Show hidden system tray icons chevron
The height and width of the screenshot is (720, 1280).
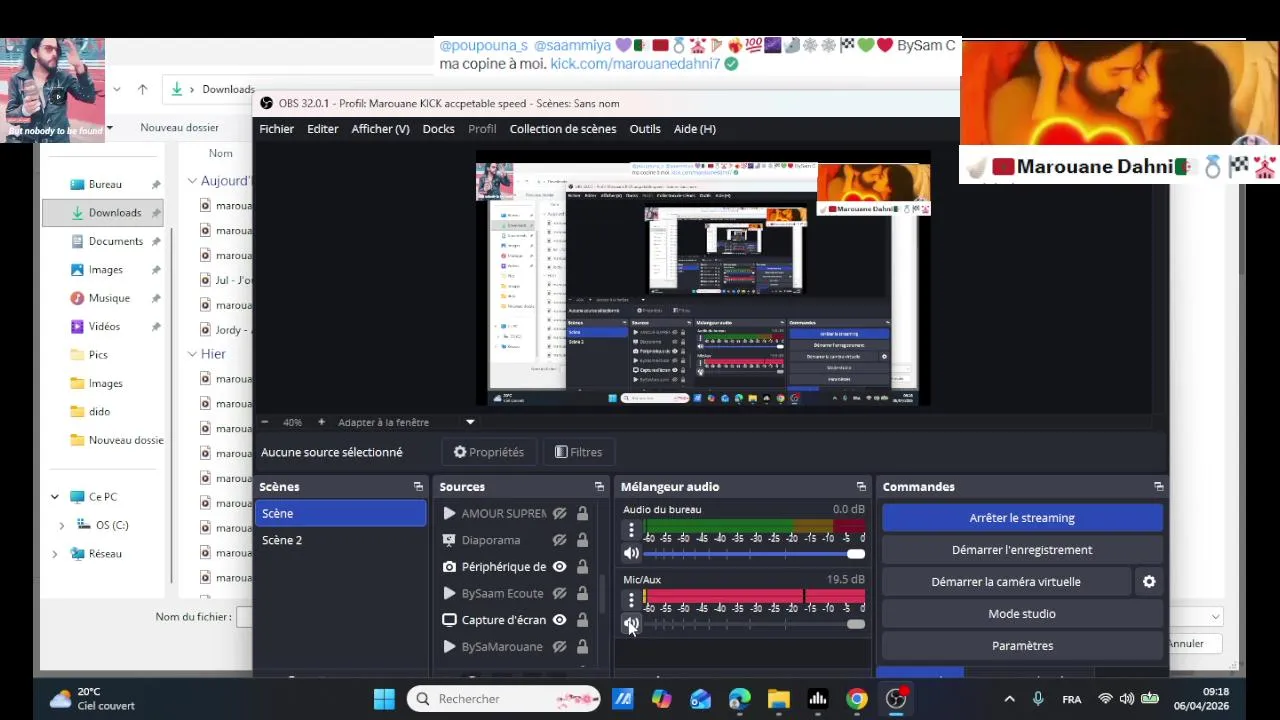[1009, 699]
